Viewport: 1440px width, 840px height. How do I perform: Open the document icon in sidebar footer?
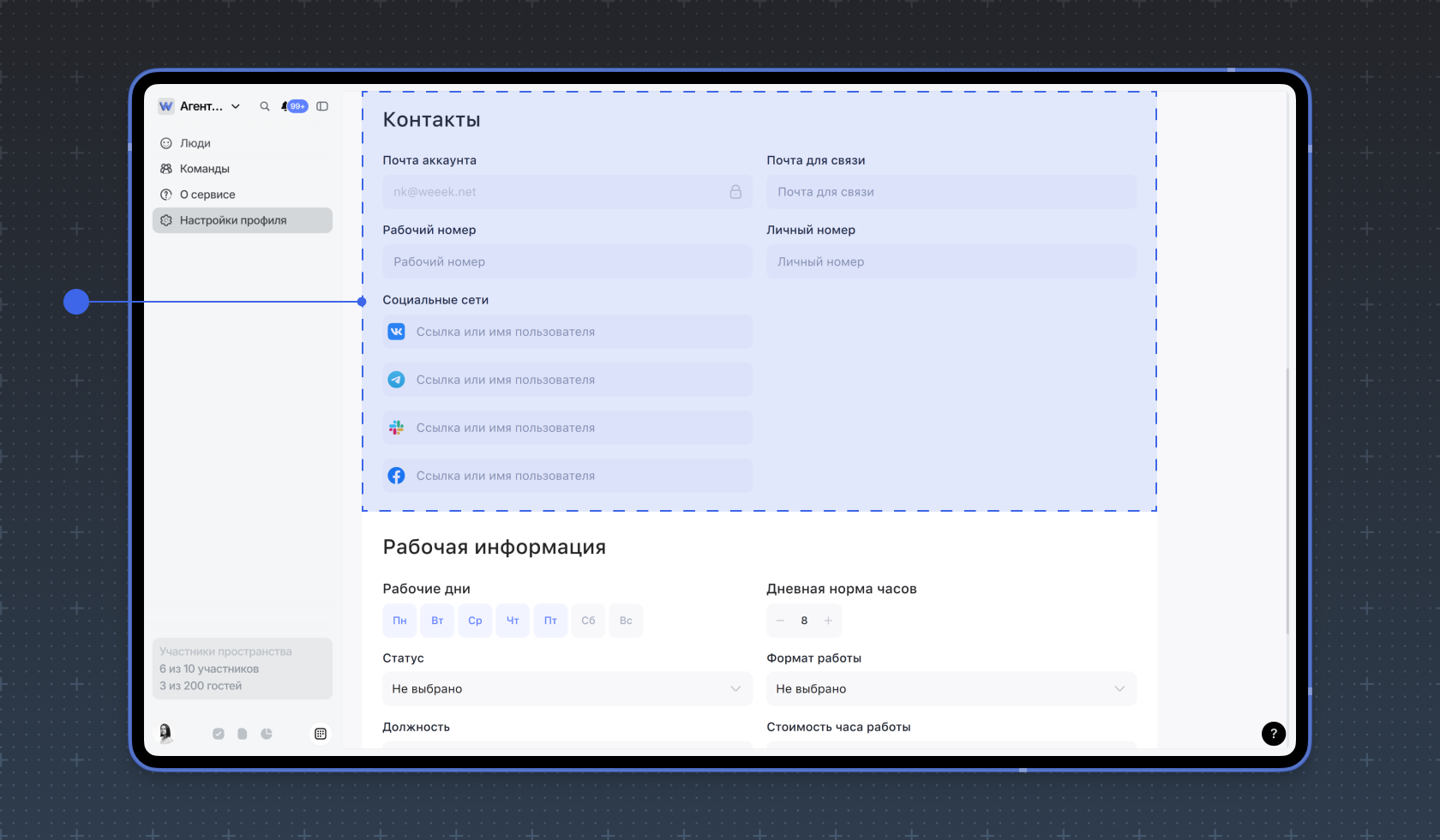pyautogui.click(x=243, y=734)
